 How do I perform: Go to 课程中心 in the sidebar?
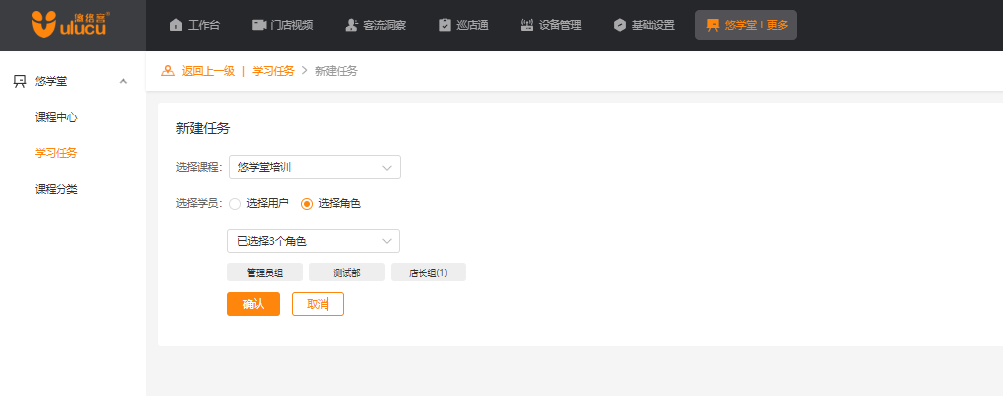tap(56, 117)
